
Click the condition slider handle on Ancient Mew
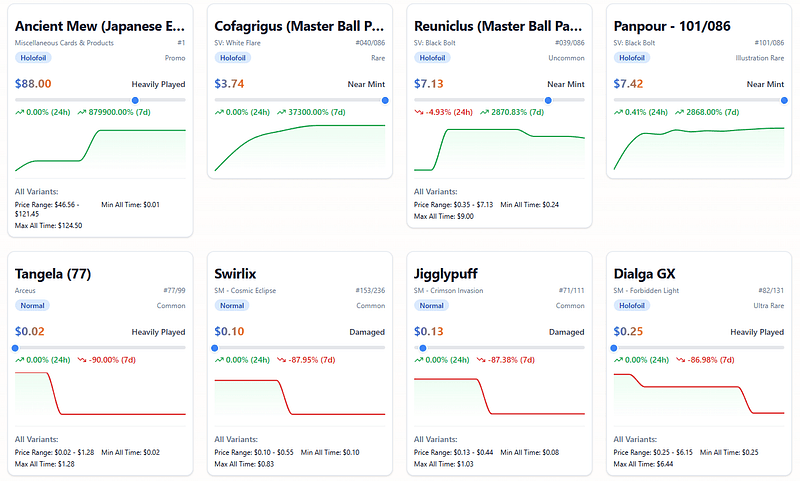(x=135, y=100)
